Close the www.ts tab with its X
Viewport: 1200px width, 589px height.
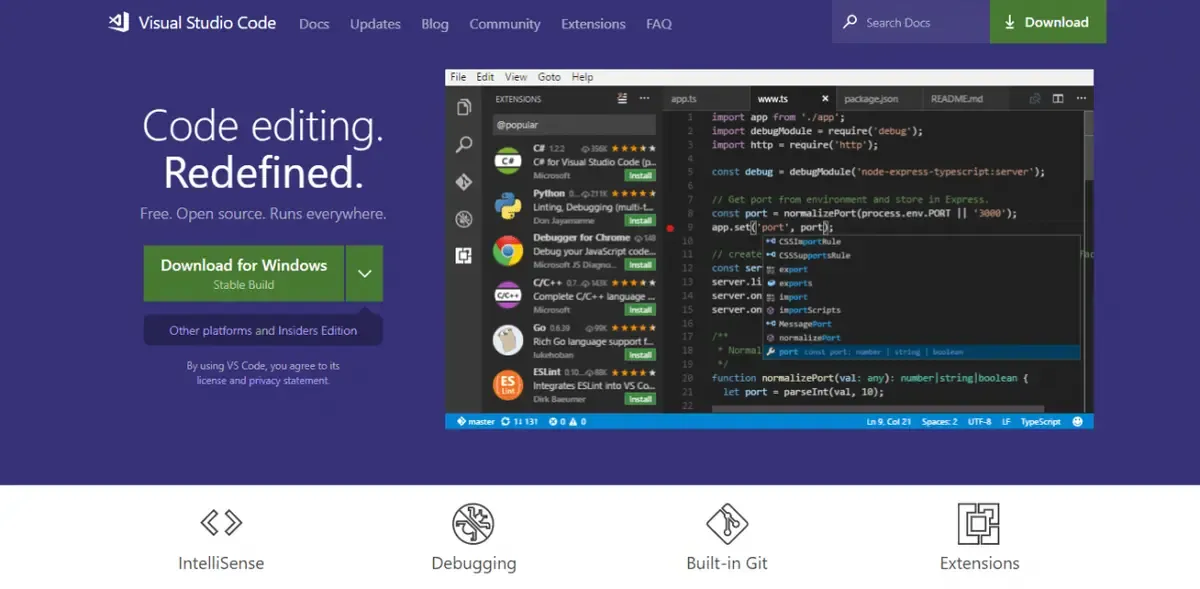click(x=825, y=99)
